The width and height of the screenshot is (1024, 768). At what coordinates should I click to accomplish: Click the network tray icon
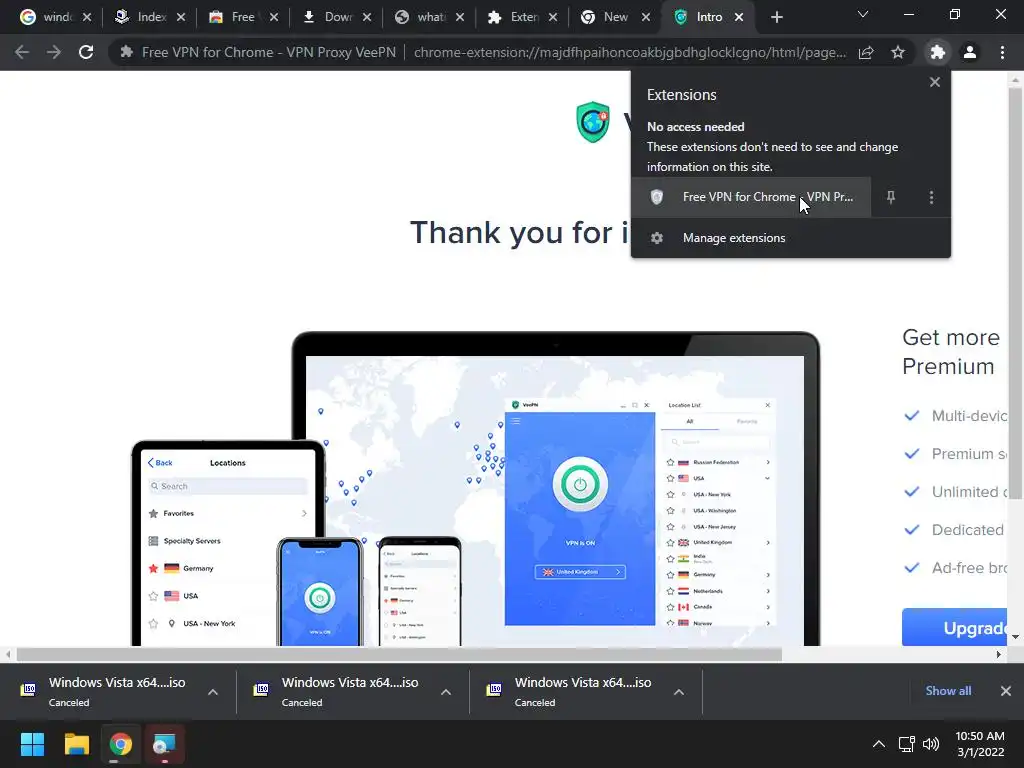click(906, 744)
